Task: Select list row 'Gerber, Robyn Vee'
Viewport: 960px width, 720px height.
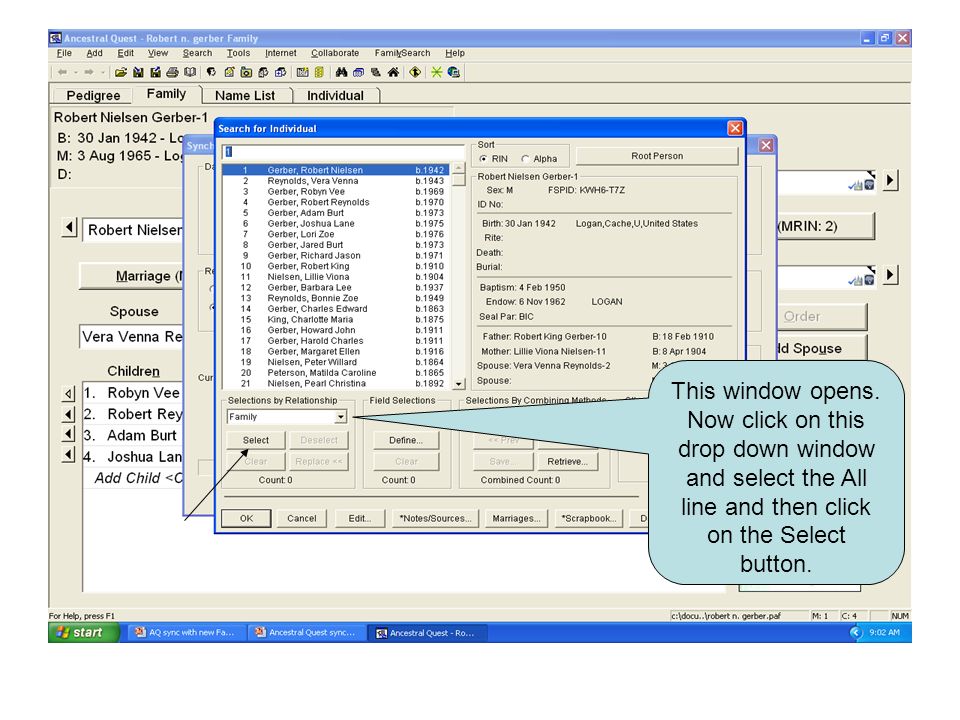Action: (x=336, y=192)
